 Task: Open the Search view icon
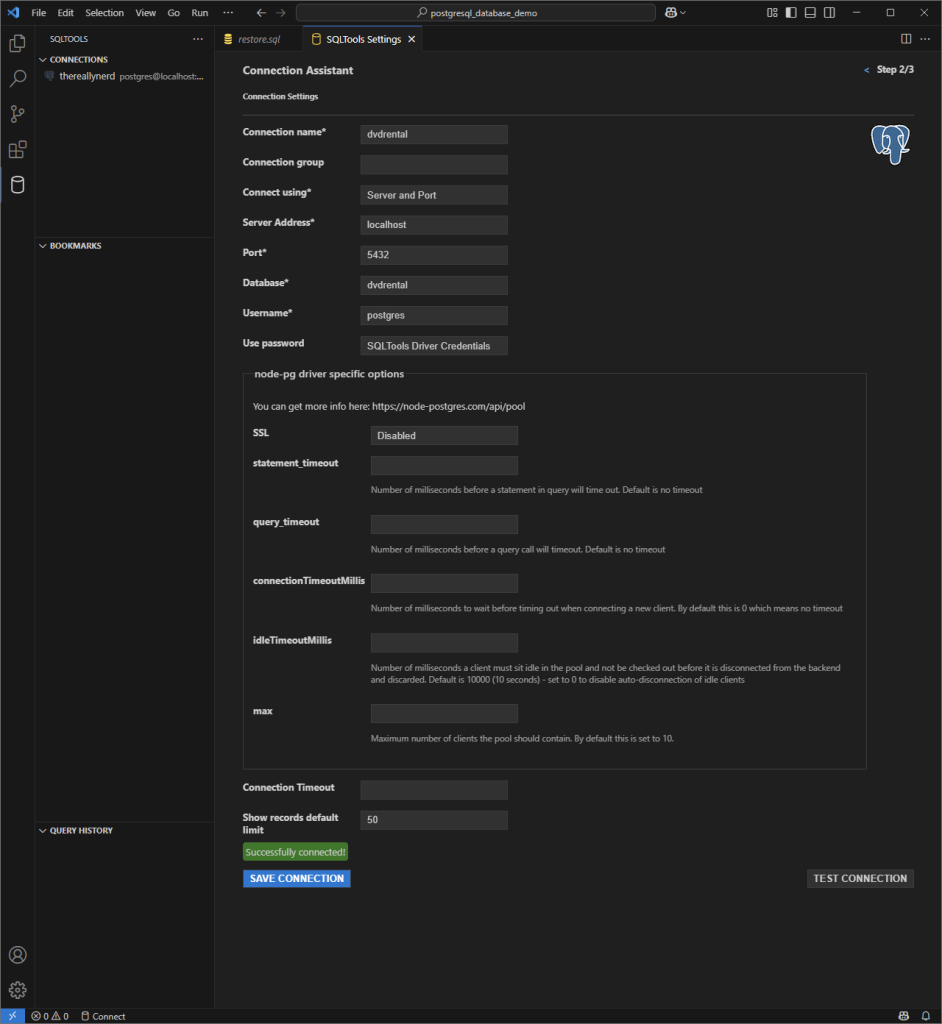click(x=17, y=79)
